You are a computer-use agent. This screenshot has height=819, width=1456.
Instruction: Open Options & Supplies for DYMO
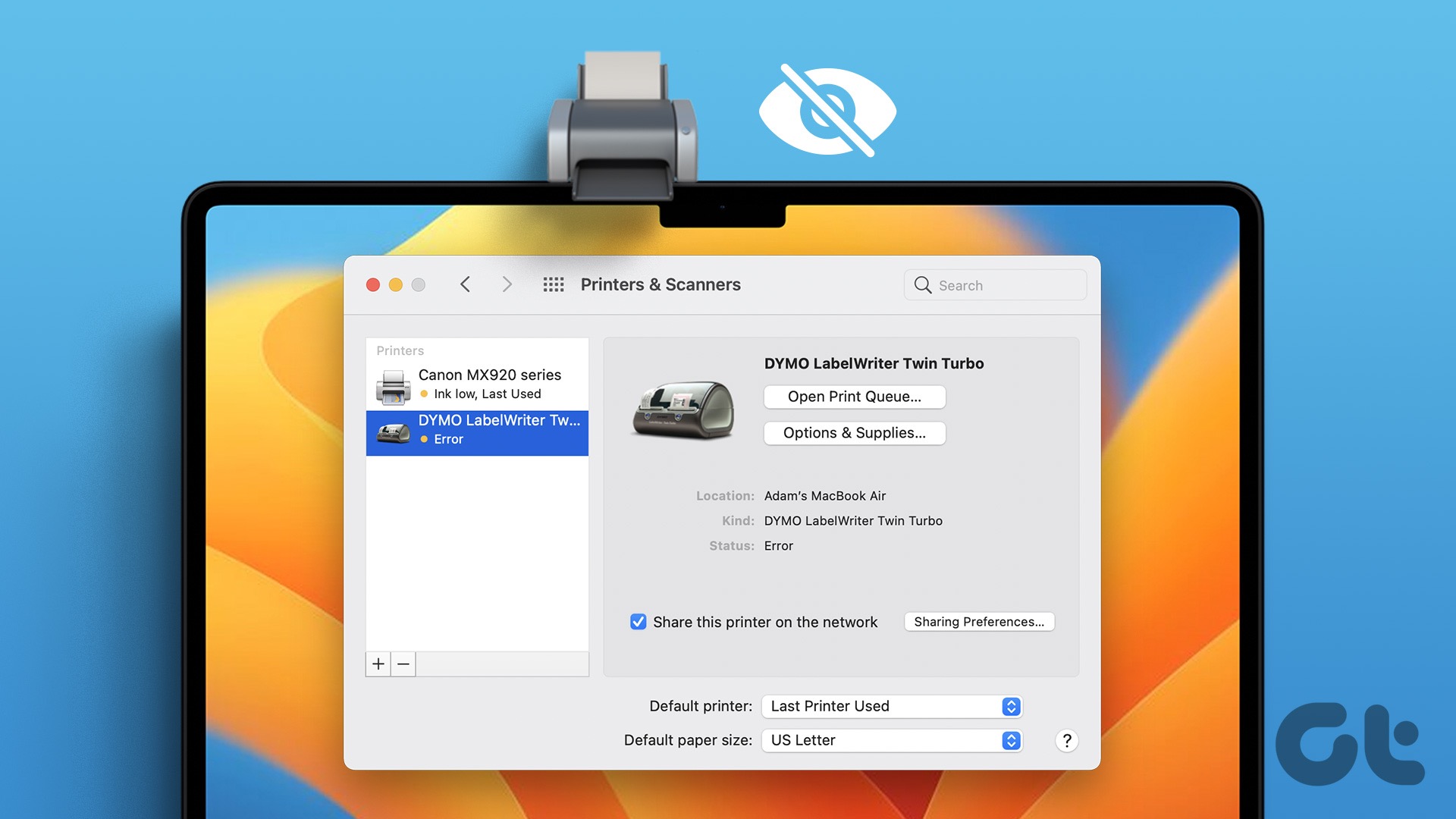point(854,432)
